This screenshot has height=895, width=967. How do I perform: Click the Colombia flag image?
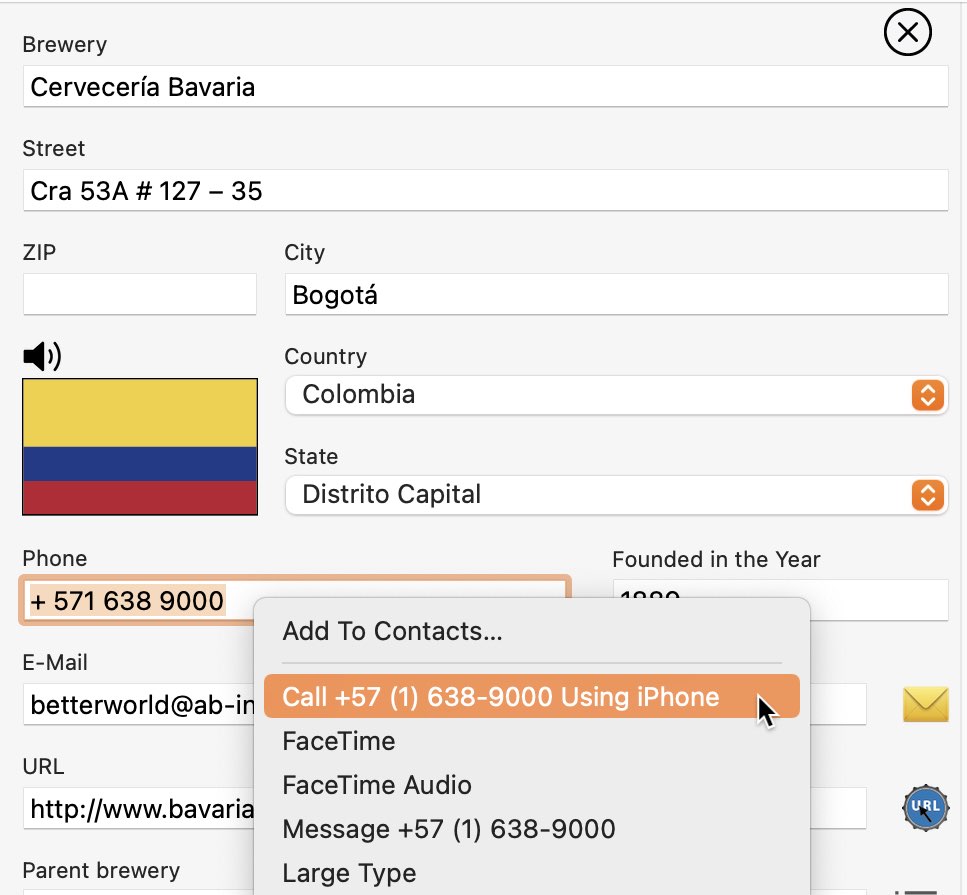tap(140, 447)
